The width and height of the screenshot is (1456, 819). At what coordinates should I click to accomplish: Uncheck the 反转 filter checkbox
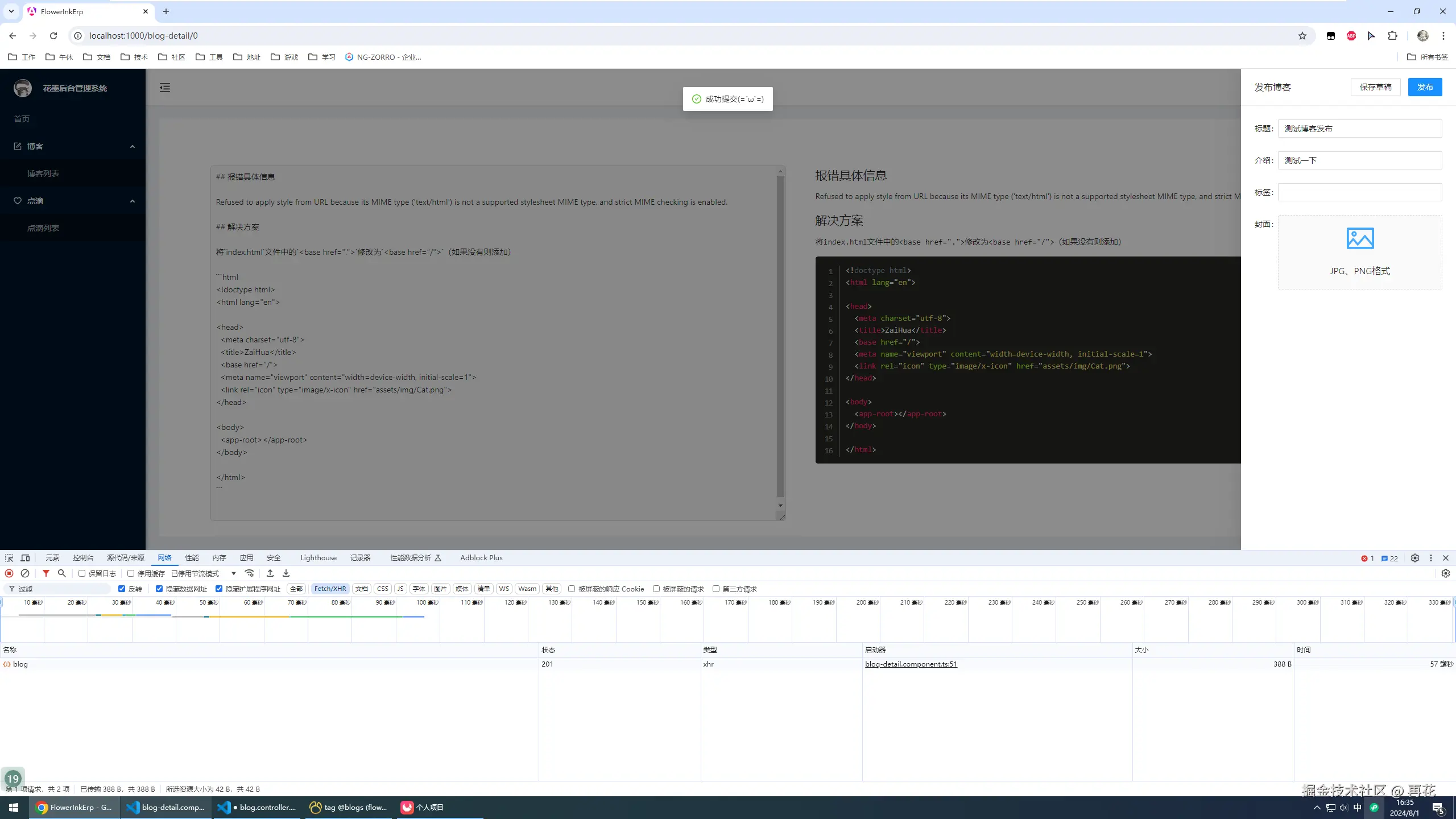(x=122, y=589)
